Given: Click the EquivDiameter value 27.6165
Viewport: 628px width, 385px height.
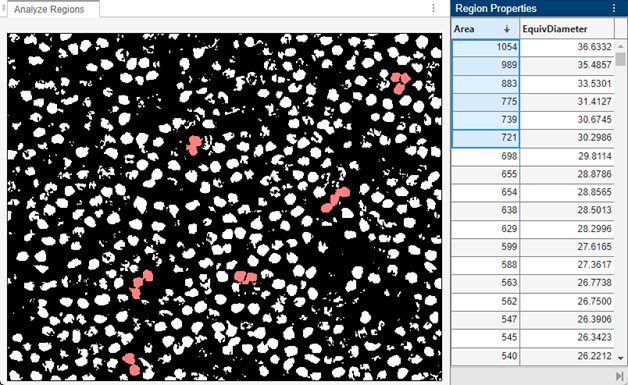Looking at the screenshot, I should click(594, 247).
